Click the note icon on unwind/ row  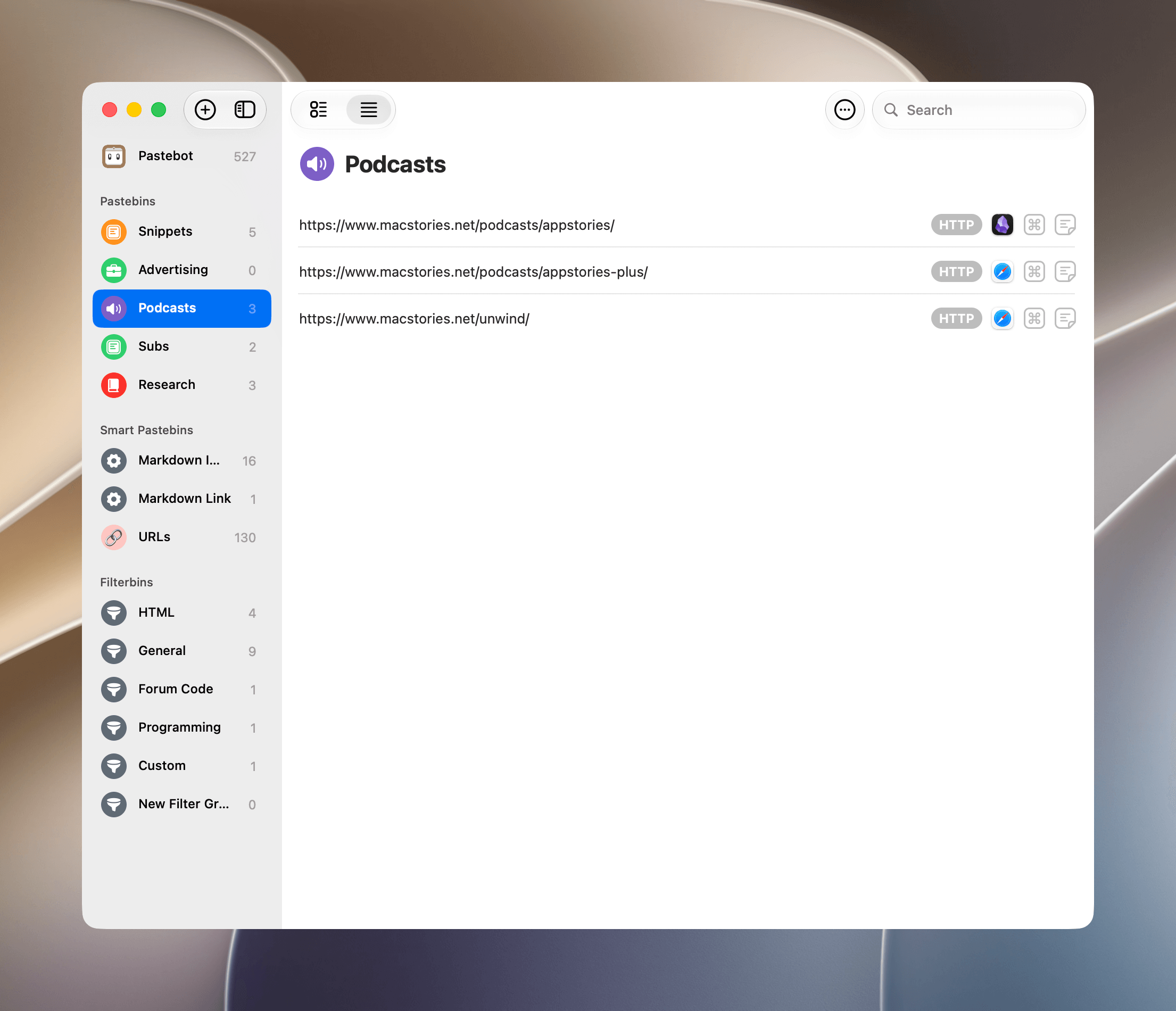[1065, 318]
